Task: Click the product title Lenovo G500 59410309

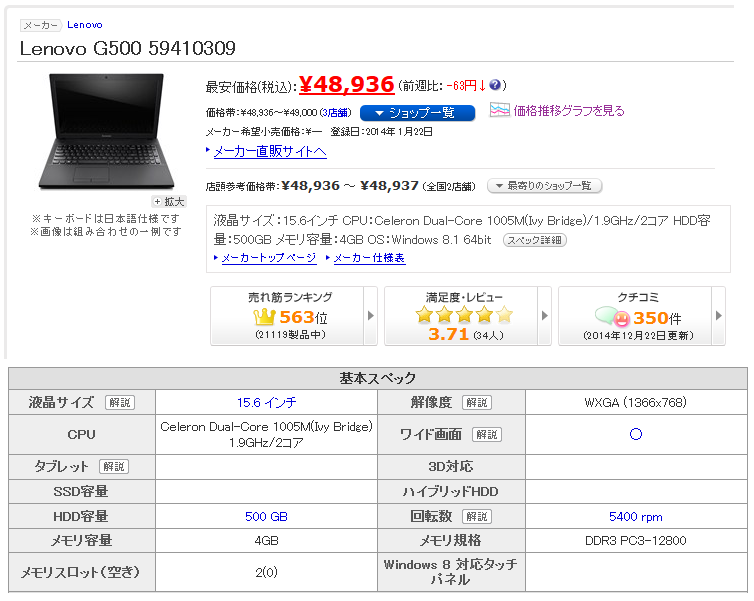Action: coord(127,48)
